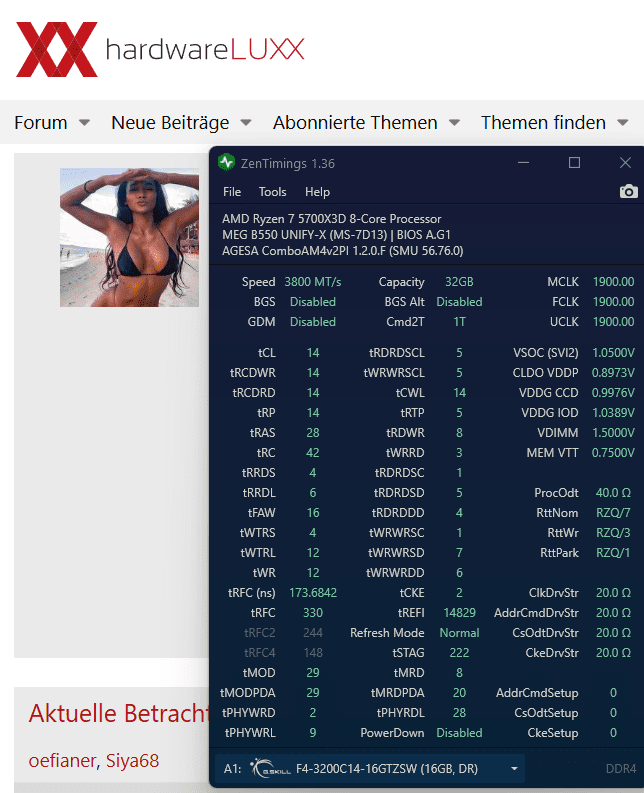The width and height of the screenshot is (644, 793).
Task: Click the PowerDown Disabled value
Action: (x=459, y=733)
